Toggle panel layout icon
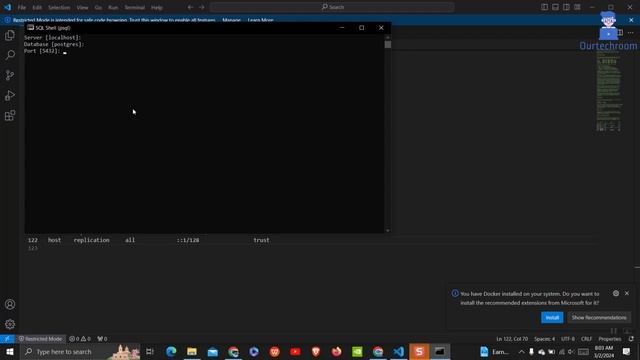640x360 pixels. click(556, 7)
